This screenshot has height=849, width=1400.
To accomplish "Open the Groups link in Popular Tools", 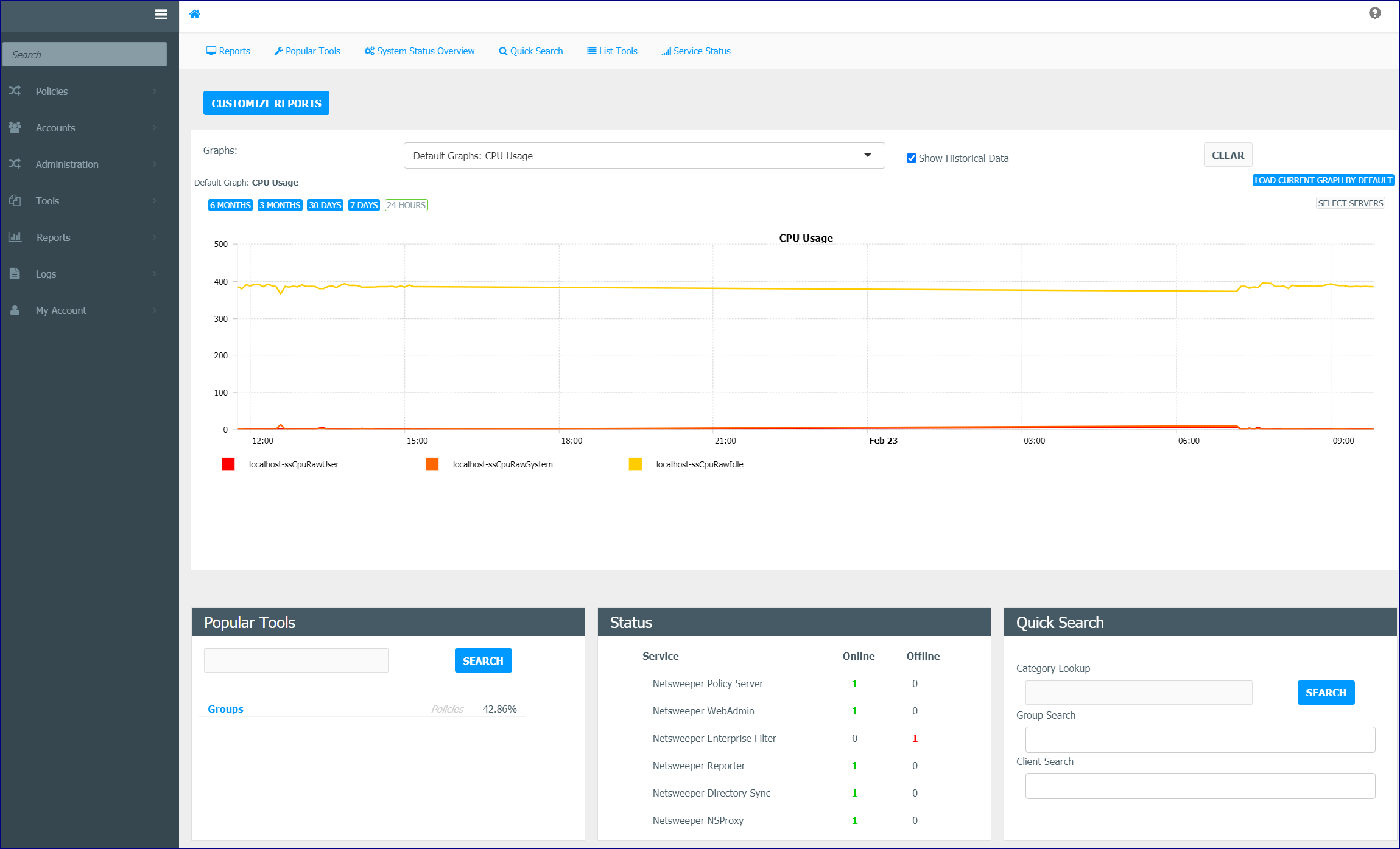I will [225, 709].
